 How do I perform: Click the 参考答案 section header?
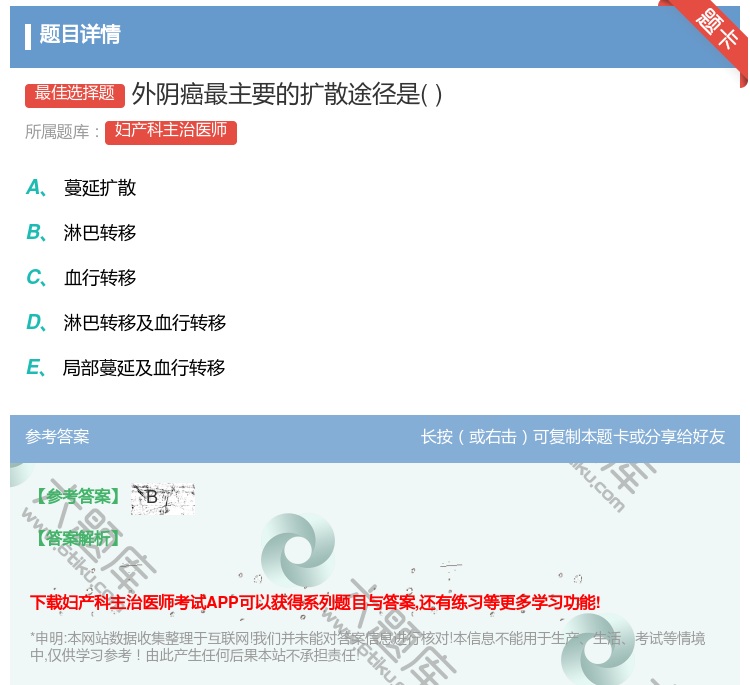point(57,436)
